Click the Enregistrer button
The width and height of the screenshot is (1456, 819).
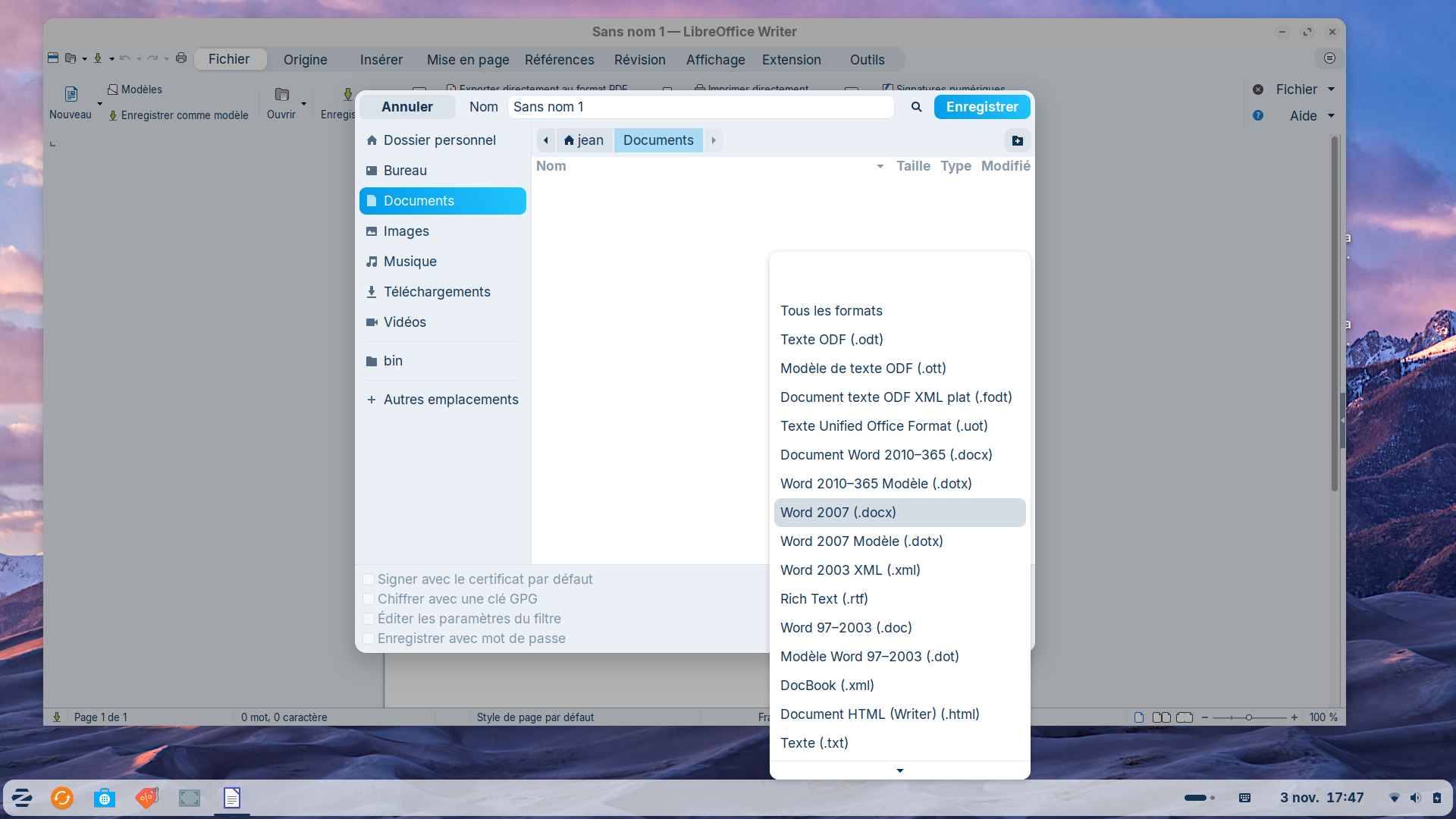981,107
